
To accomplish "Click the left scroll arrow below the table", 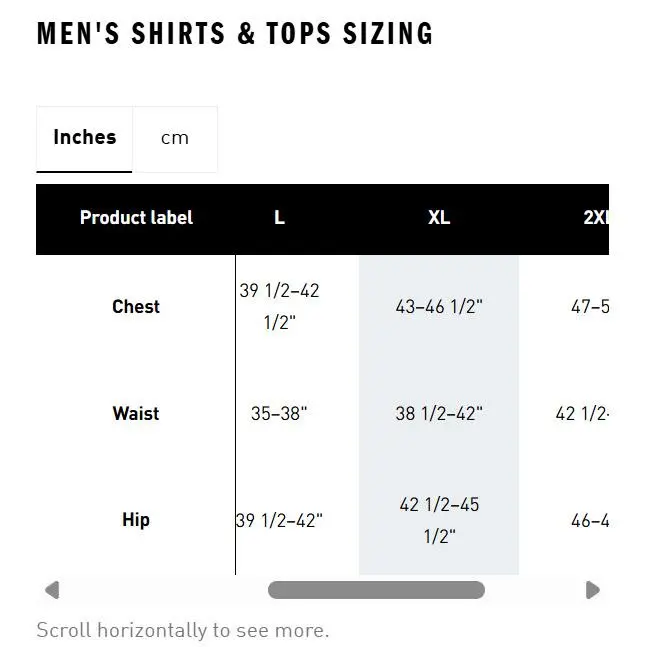I will pyautogui.click(x=52, y=590).
